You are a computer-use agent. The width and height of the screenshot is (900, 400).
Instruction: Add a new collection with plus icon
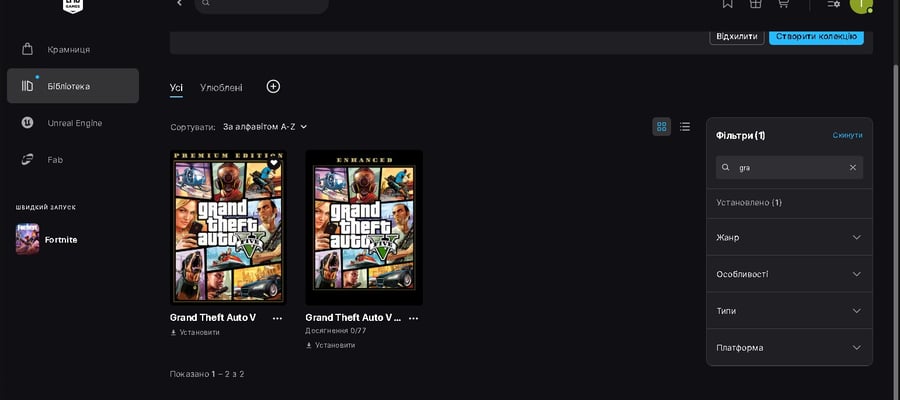pos(273,87)
